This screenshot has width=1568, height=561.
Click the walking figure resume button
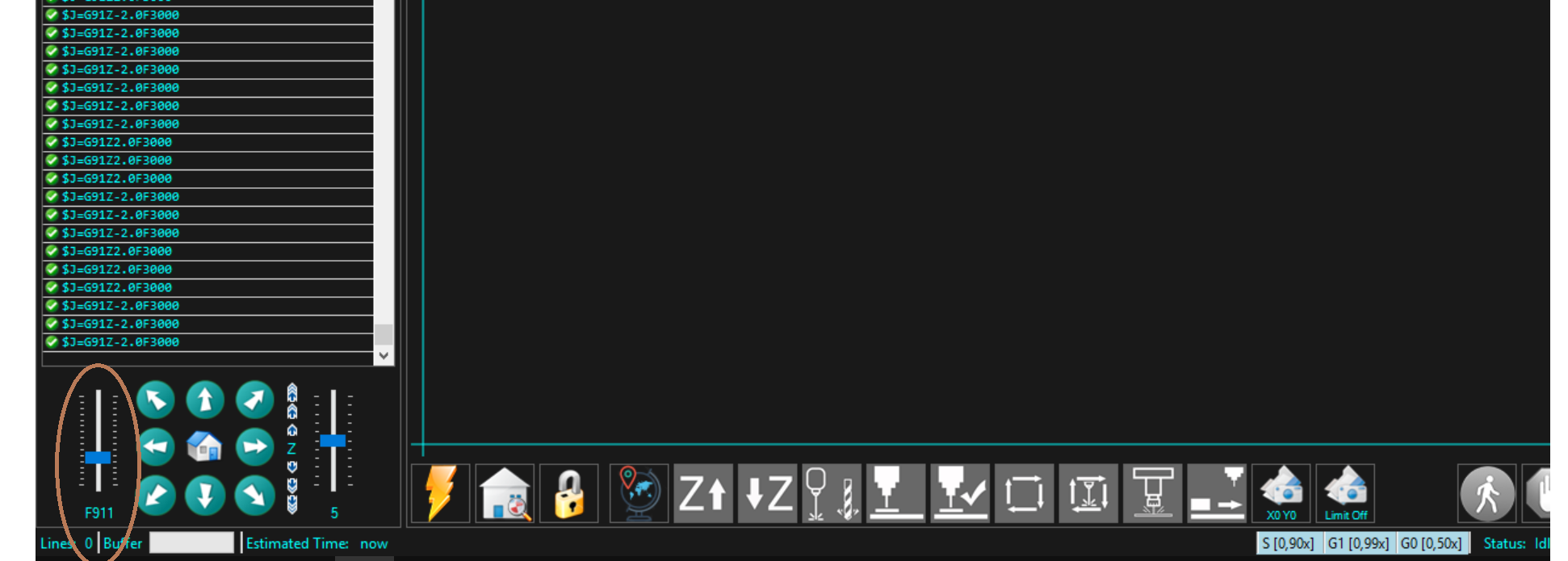[x=1487, y=493]
